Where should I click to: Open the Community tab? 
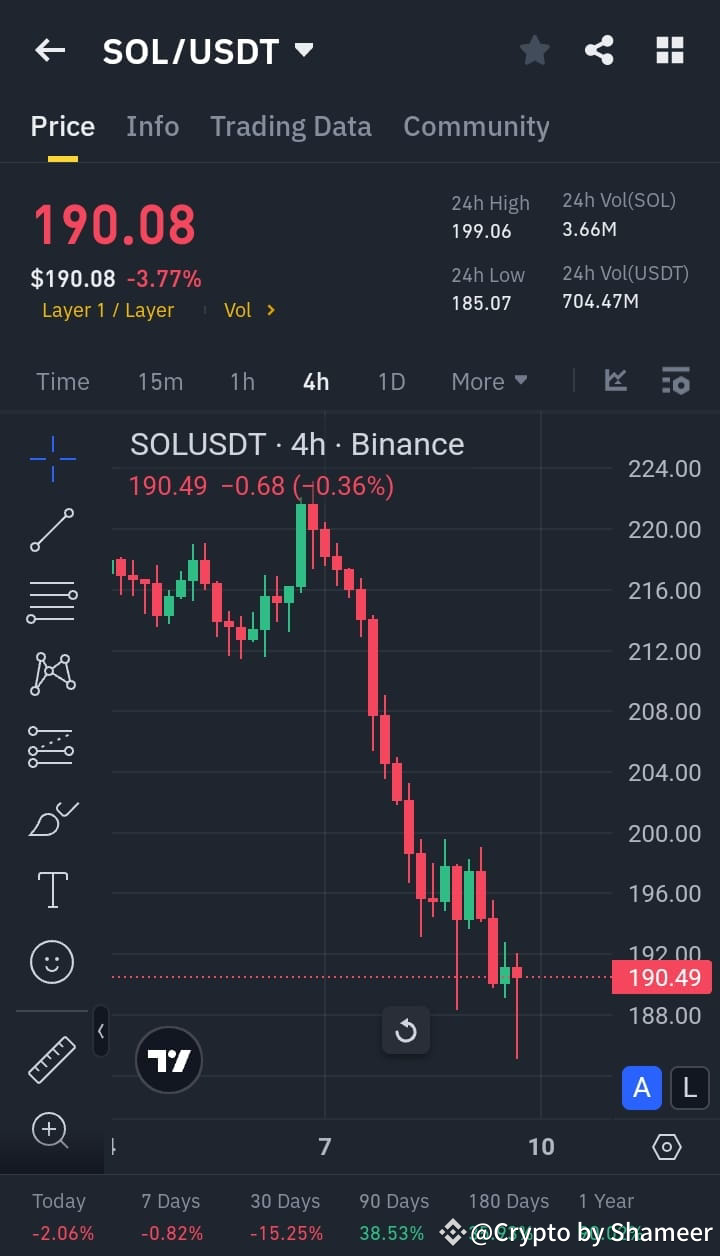476,126
